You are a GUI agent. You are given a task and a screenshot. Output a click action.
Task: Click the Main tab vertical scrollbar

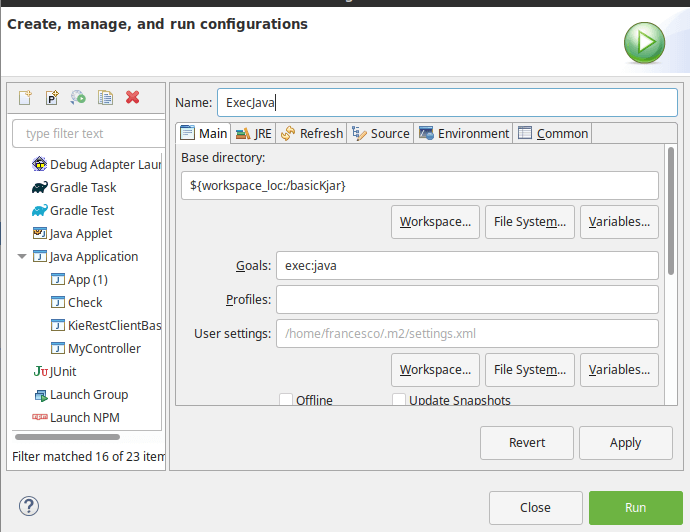pos(671,211)
